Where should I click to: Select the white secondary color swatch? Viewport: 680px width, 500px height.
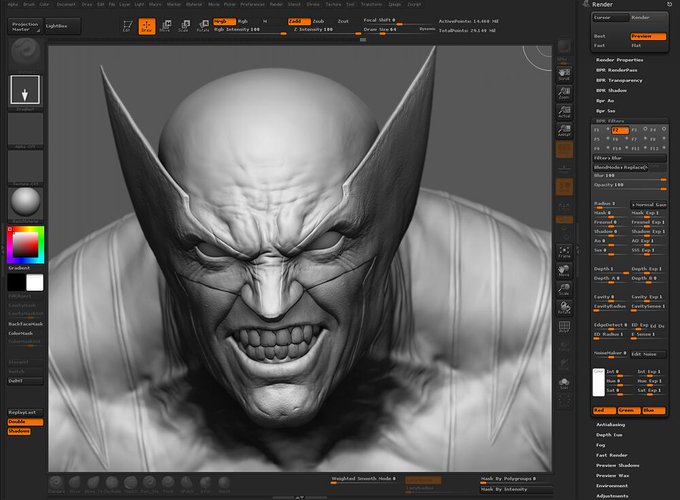point(35,283)
